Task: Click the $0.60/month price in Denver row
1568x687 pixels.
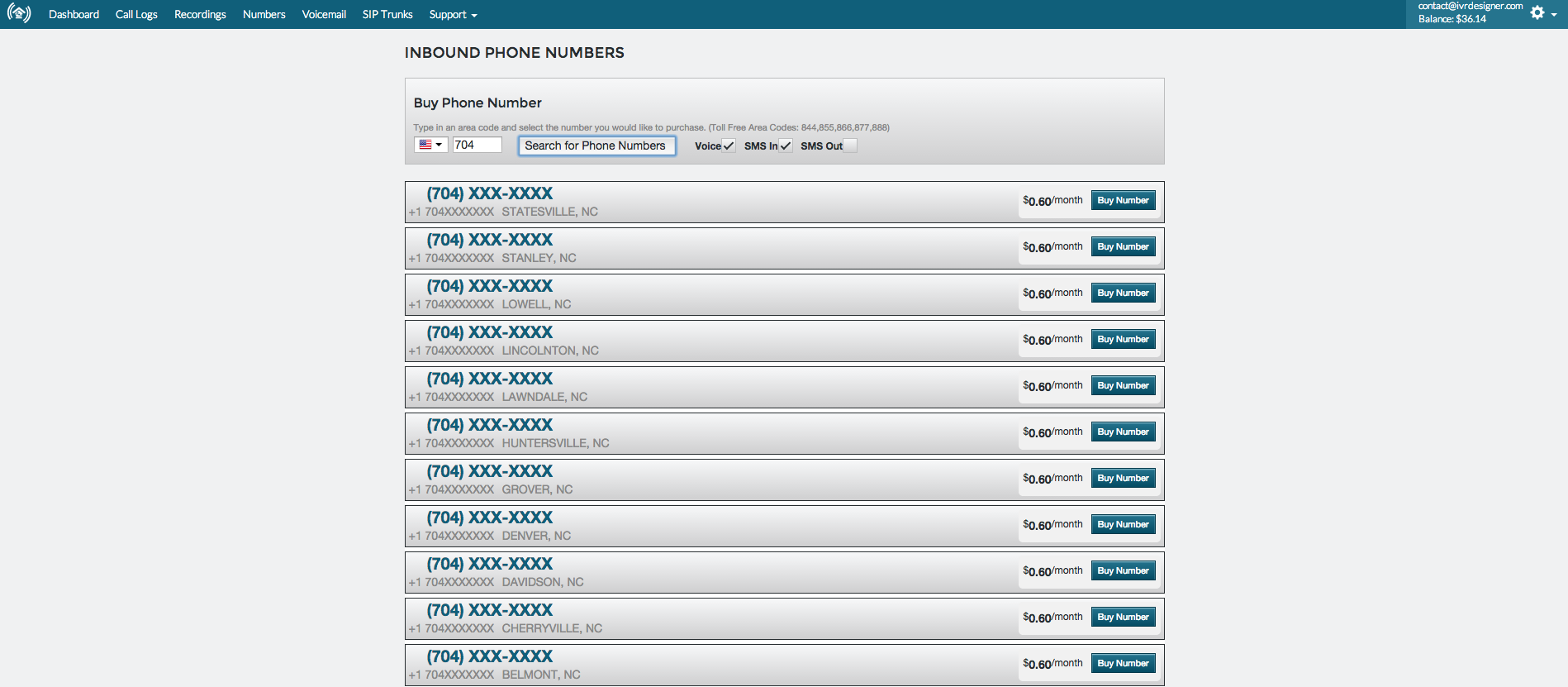Action: tap(1052, 525)
